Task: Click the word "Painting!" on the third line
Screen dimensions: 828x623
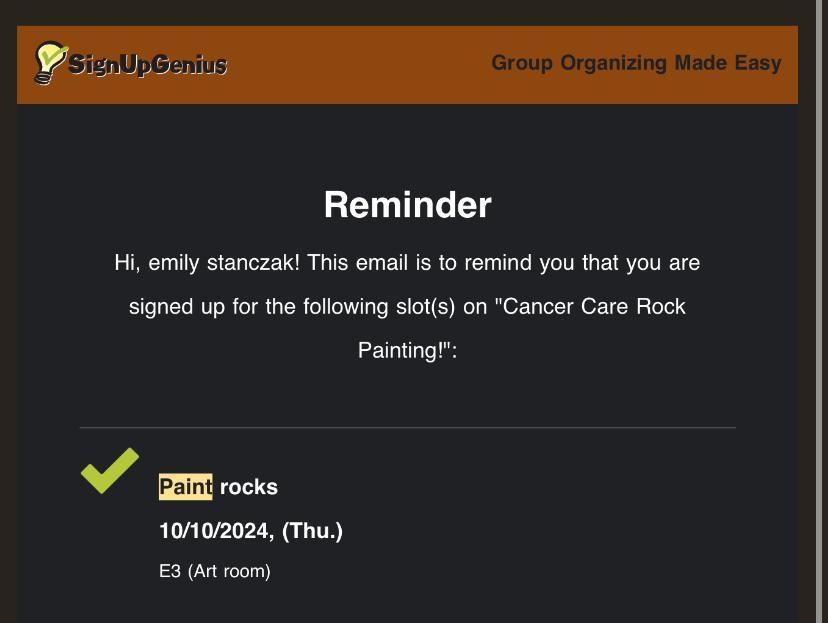Action: click(x=401, y=350)
